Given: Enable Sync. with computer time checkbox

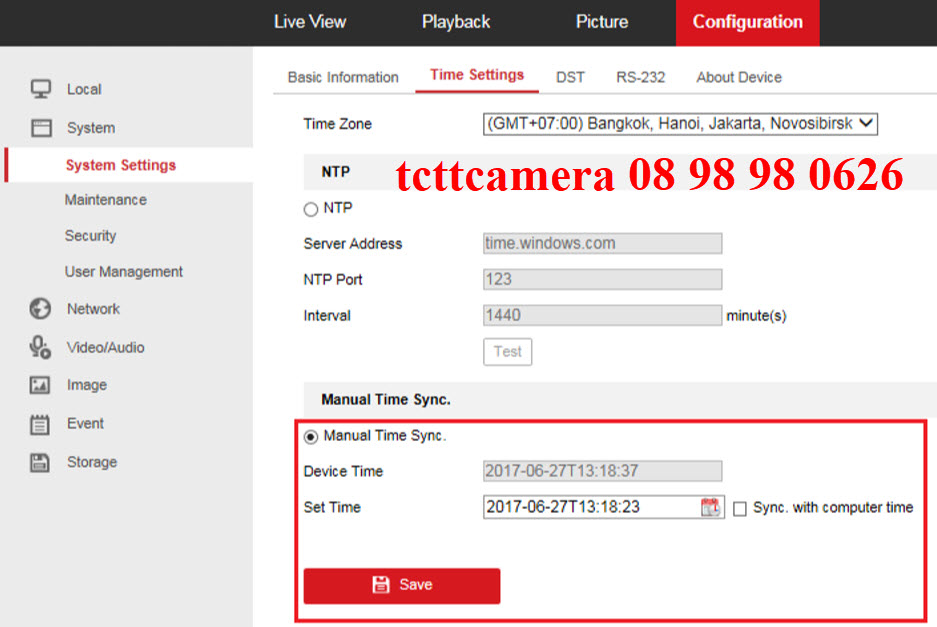Looking at the screenshot, I should click(x=740, y=508).
